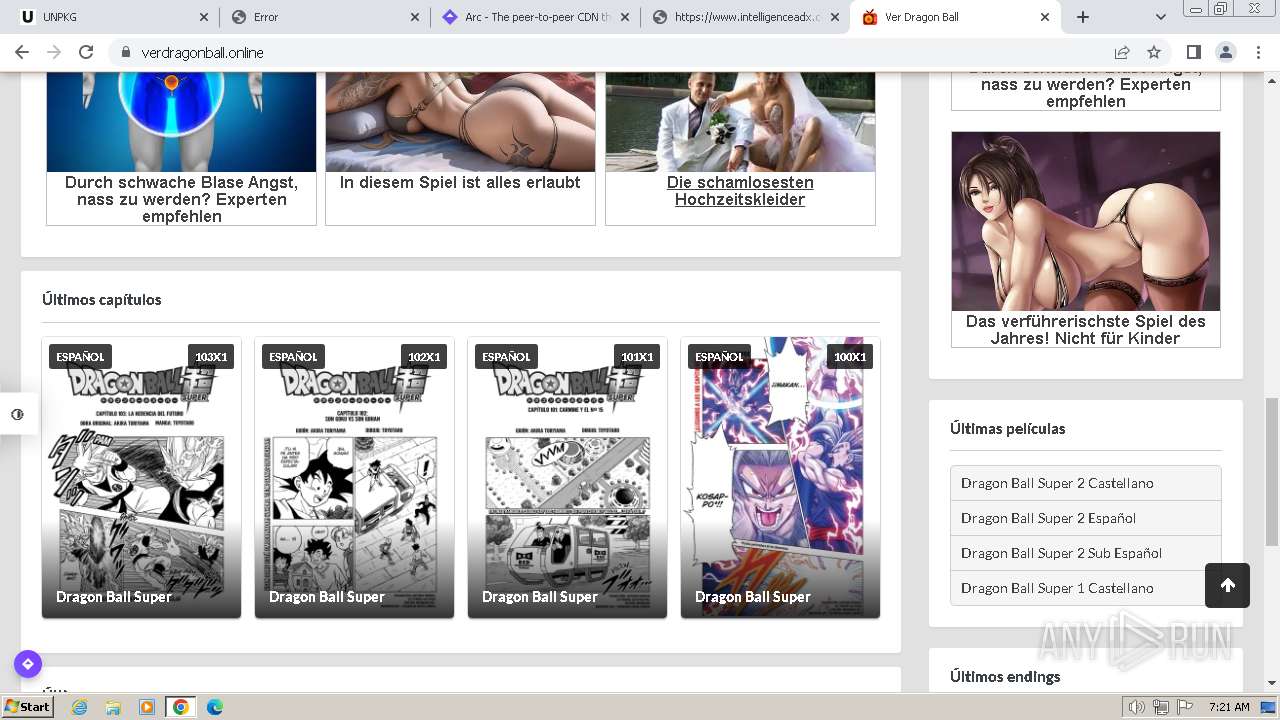The width and height of the screenshot is (1280, 720).
Task: Click the scroll-to-top arrow button
Action: tap(1227, 585)
